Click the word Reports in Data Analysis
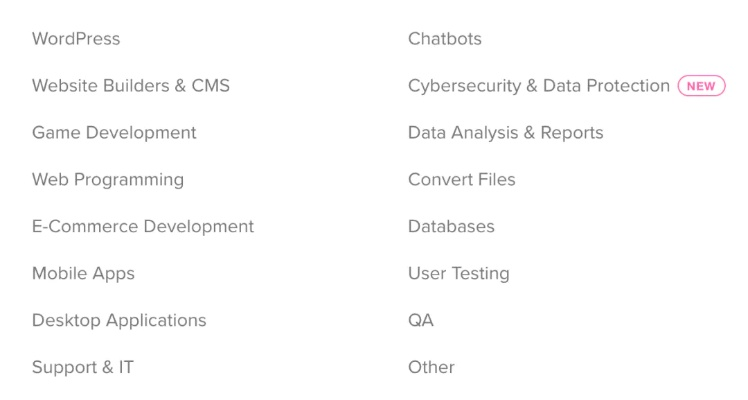This screenshot has height=400, width=748. point(572,133)
